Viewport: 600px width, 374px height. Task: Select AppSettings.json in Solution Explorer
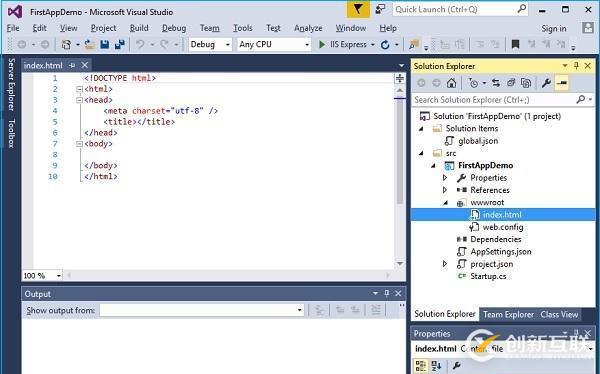[x=501, y=252]
